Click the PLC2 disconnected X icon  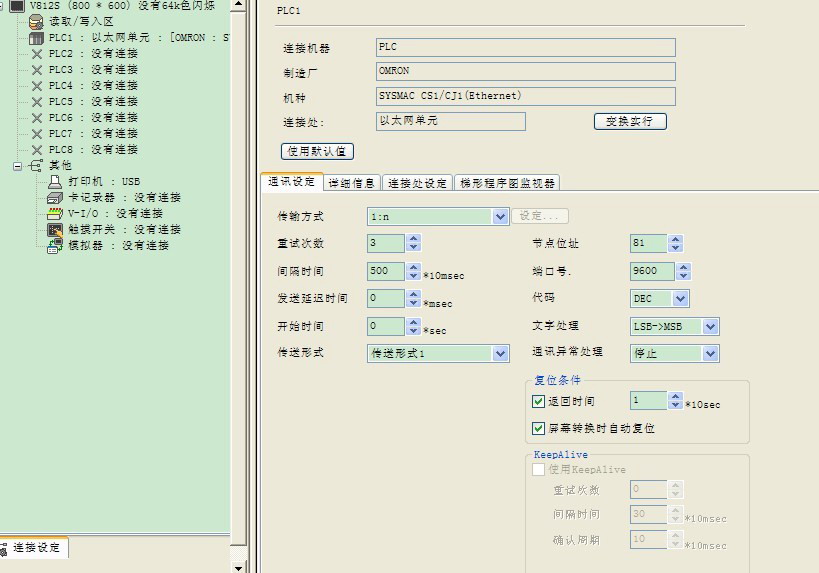(x=37, y=54)
